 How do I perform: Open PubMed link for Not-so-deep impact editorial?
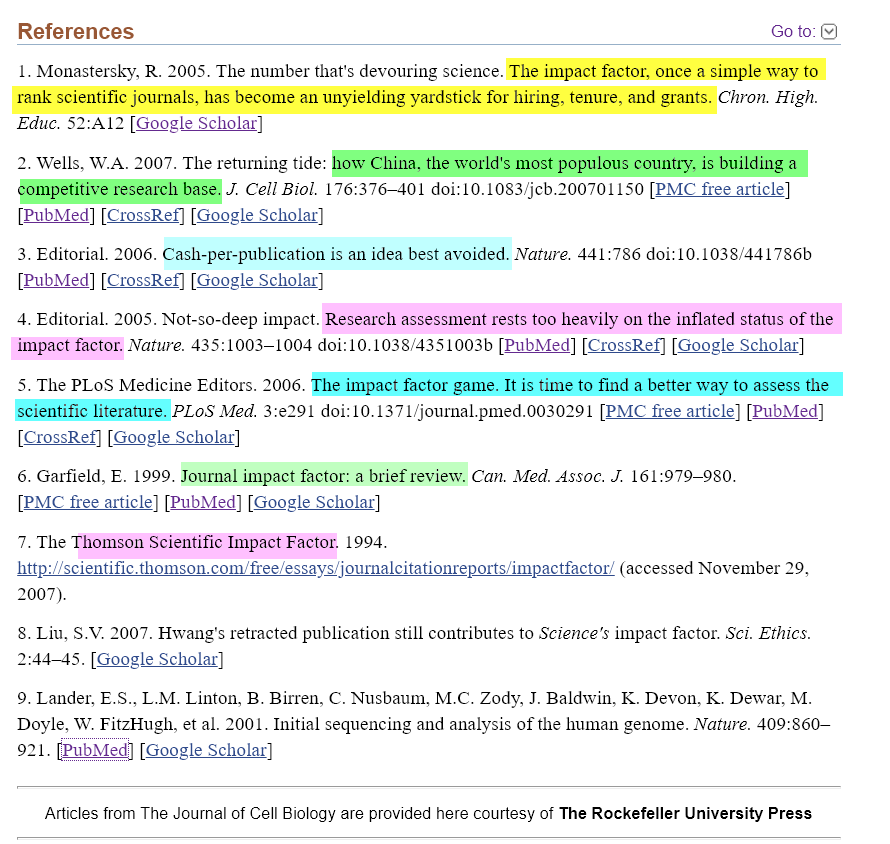tap(536, 346)
